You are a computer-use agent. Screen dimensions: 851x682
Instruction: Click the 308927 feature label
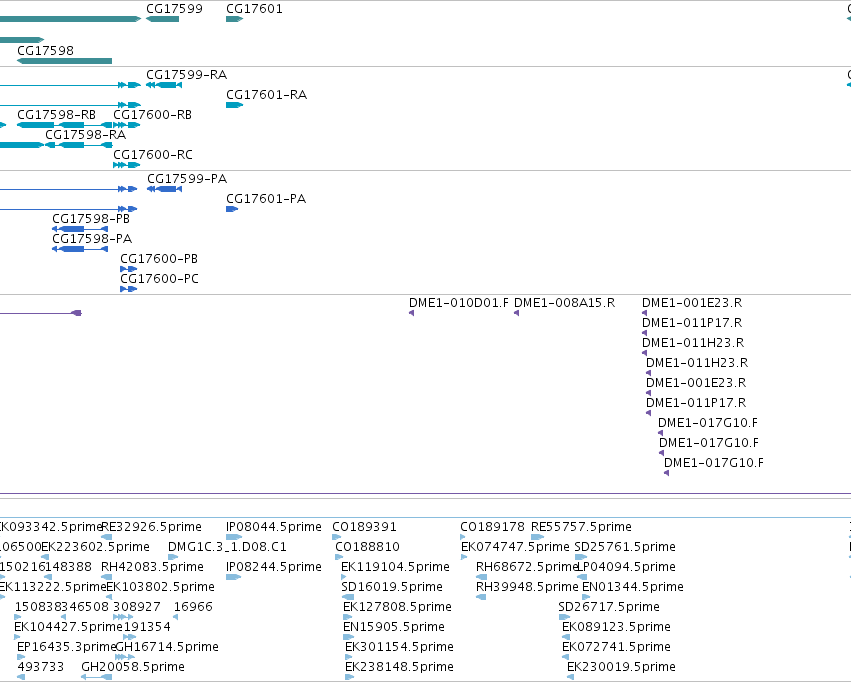tap(137, 607)
